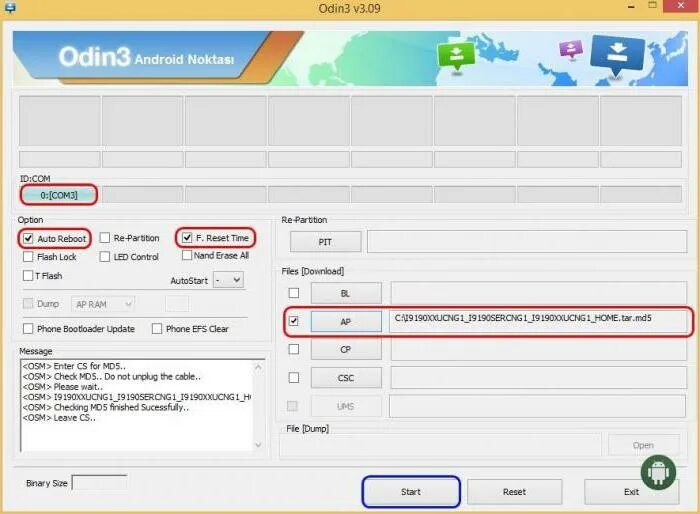
Task: Click the 'Checking MD5 finished Sucessfully..' log line
Action: [x=106, y=407]
